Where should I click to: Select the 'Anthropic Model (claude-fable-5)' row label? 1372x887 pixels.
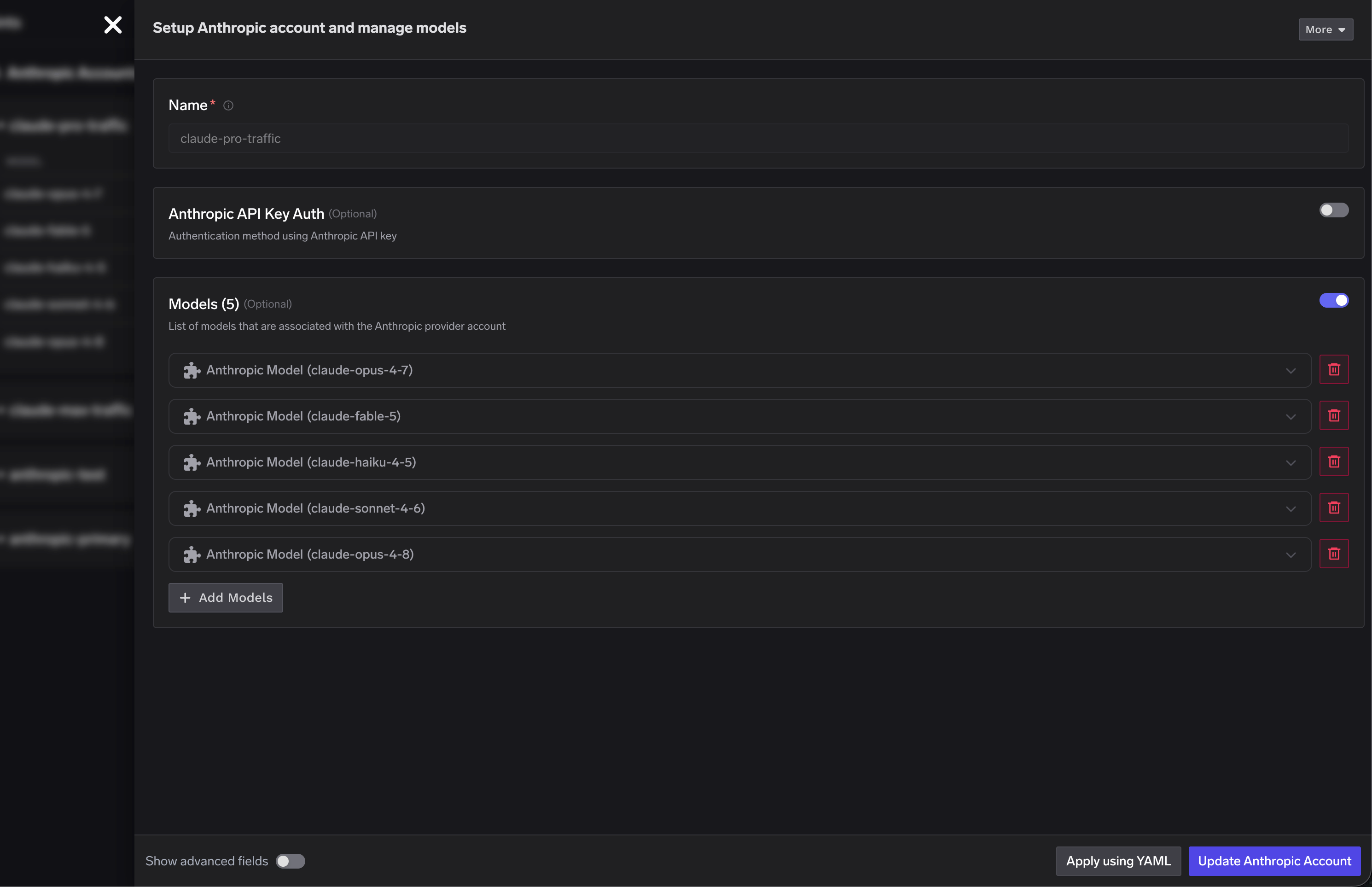coord(303,416)
